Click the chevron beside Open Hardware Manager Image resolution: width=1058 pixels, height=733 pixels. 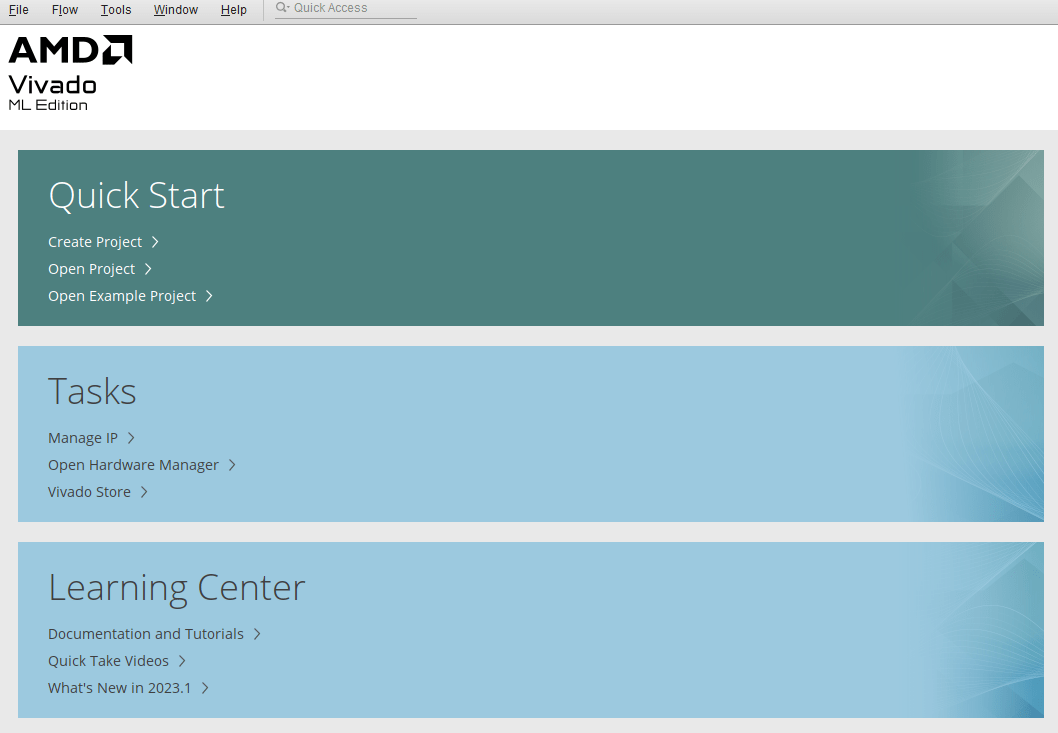pyautogui.click(x=232, y=464)
